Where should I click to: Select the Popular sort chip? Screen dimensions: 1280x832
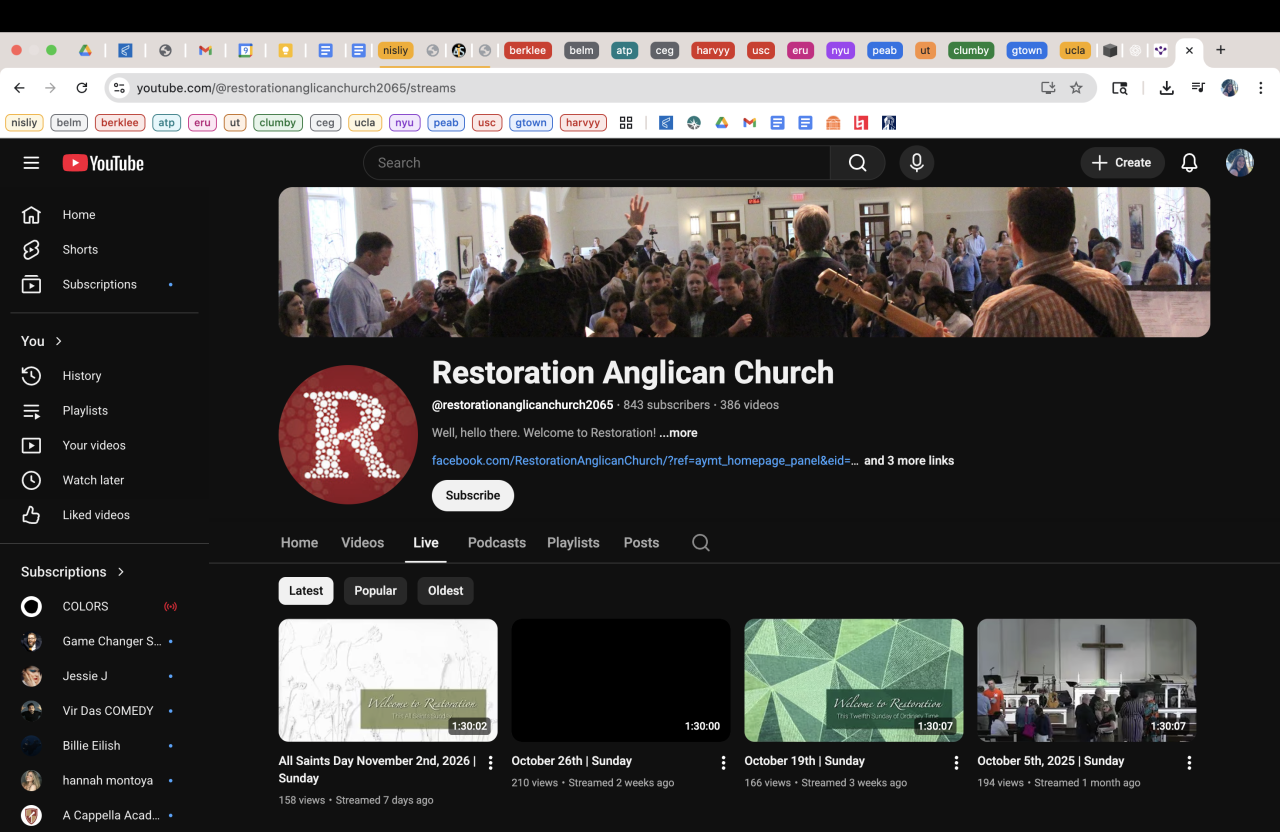(x=375, y=591)
